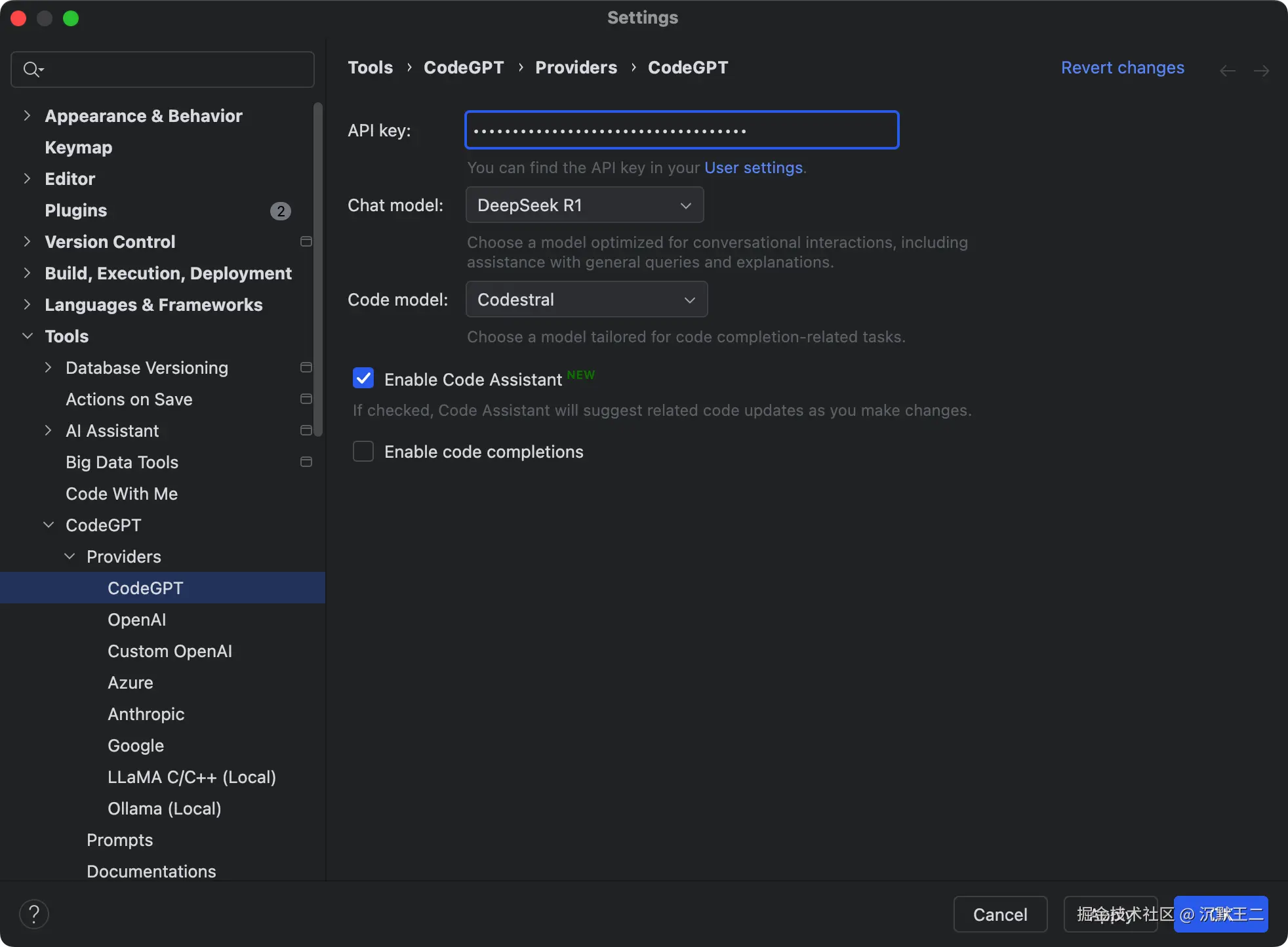Open the User settings link
The height and width of the screenshot is (947, 1288).
pos(753,168)
